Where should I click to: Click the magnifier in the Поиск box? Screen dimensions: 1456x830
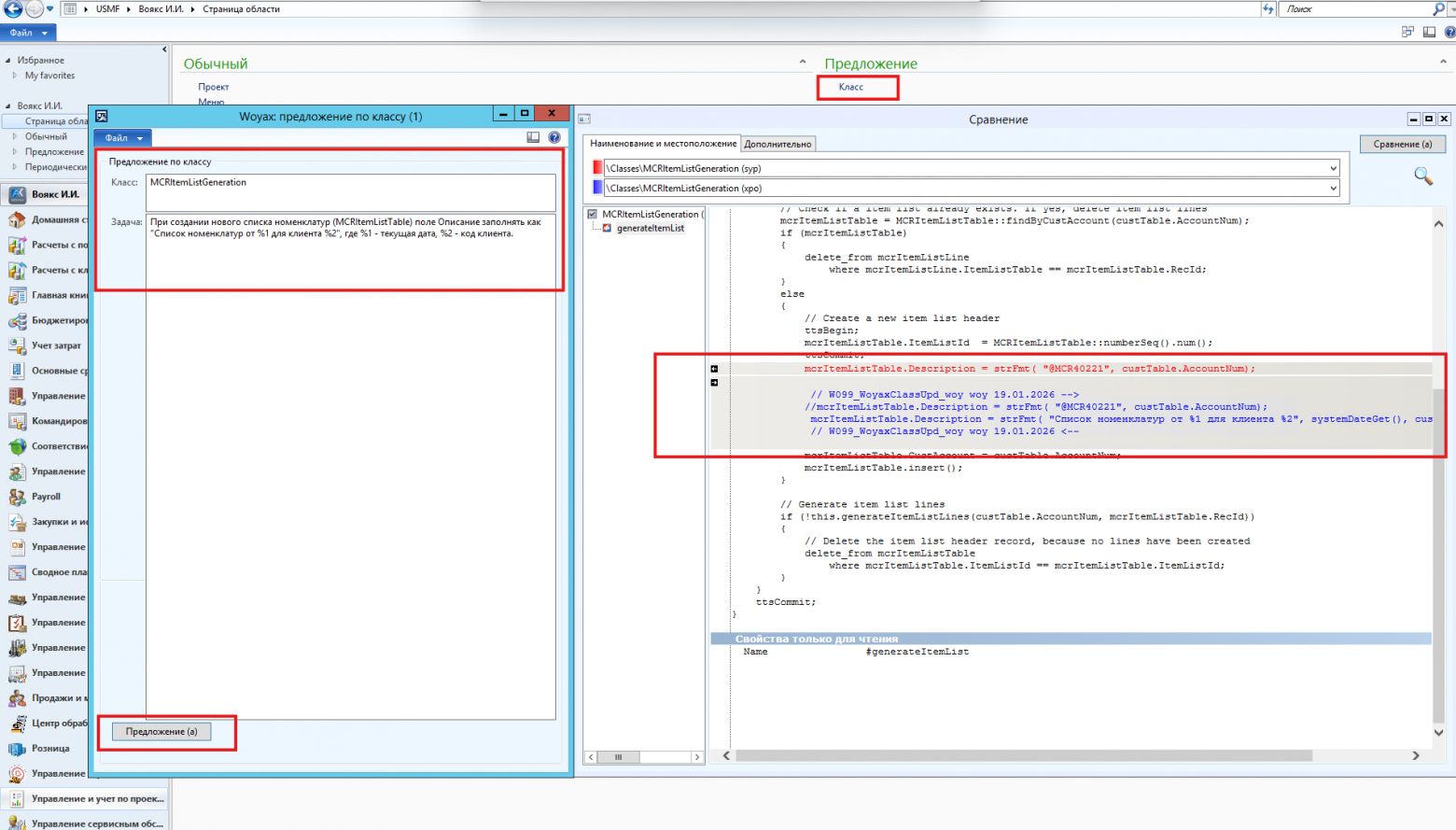(x=1438, y=8)
